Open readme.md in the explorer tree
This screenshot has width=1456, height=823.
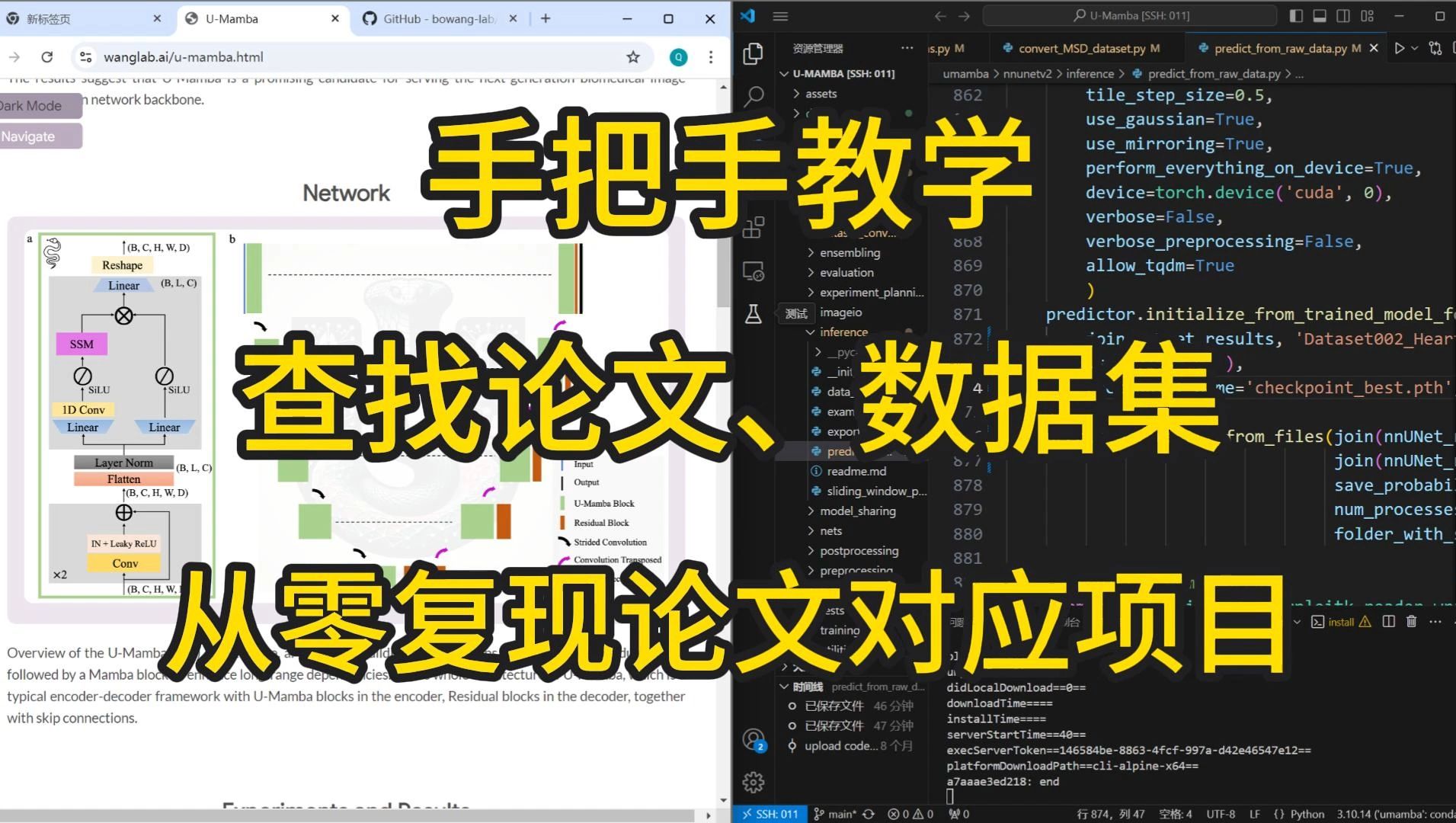tap(856, 471)
